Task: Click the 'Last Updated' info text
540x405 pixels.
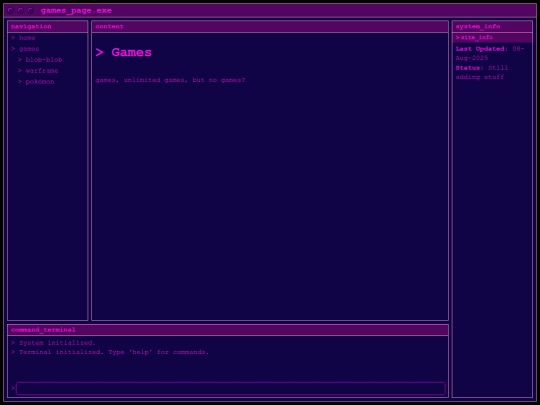Action: pos(490,53)
